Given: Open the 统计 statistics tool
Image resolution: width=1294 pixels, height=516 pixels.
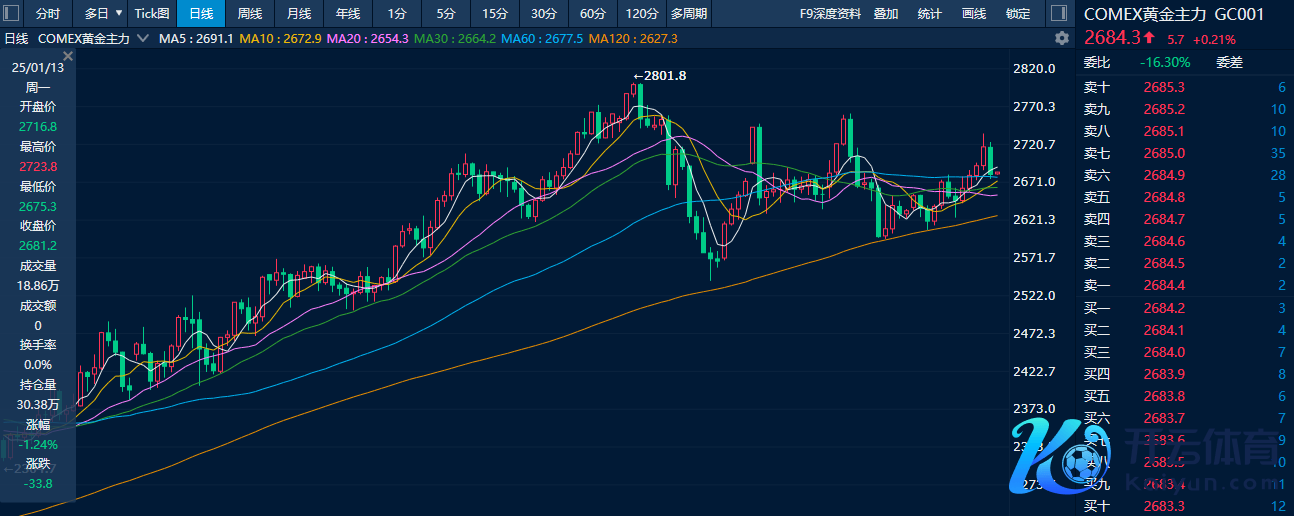Looking at the screenshot, I should point(929,14).
